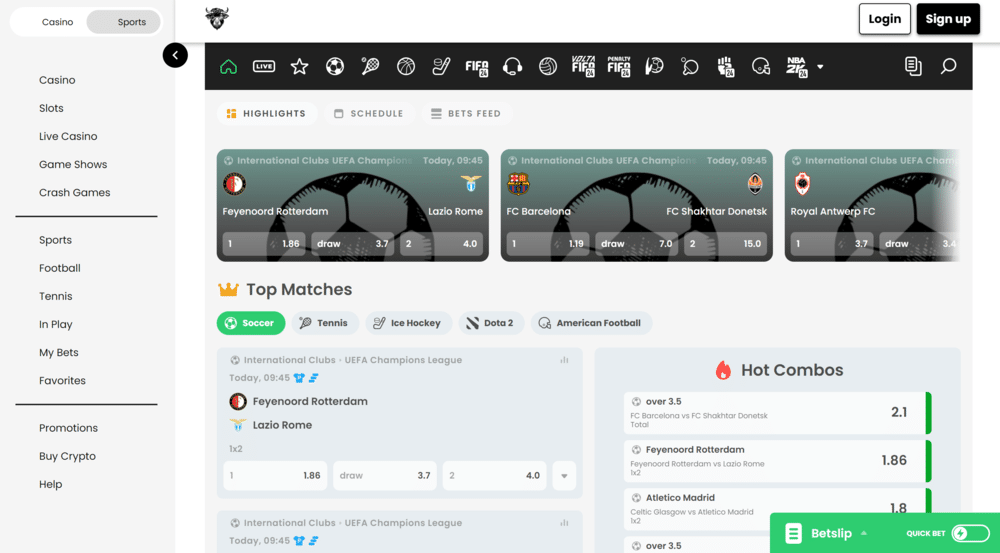Expand more markets for Feyenoord vs Lazio

tap(564, 476)
